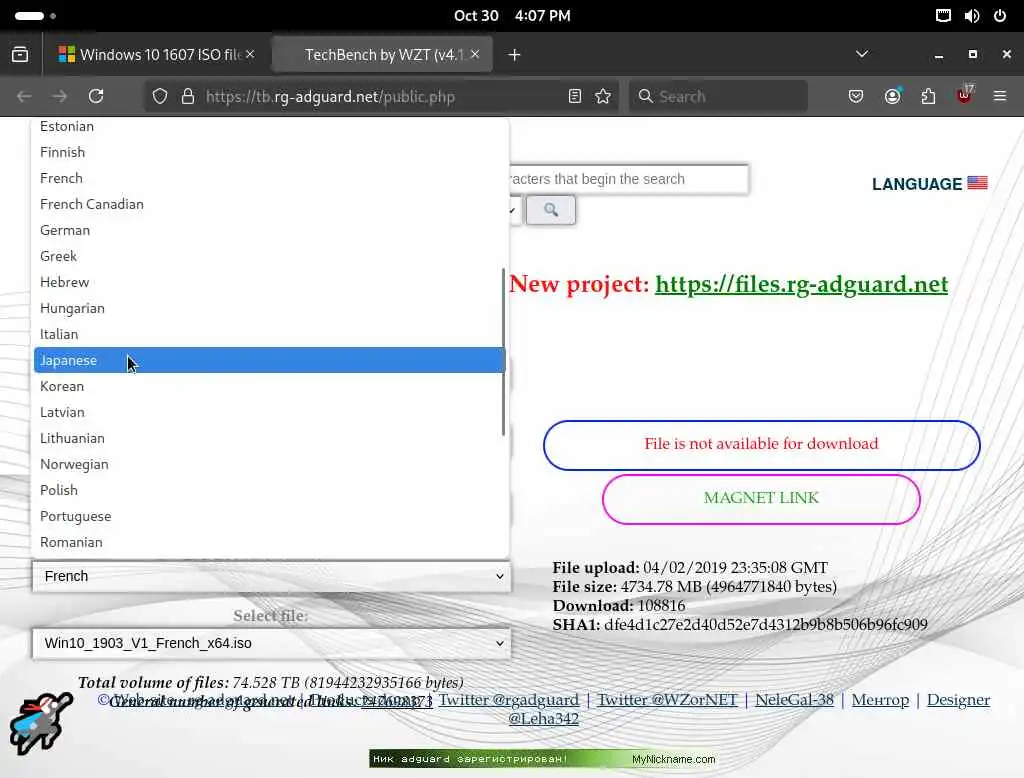Click the magnifier search button on page

[551, 210]
